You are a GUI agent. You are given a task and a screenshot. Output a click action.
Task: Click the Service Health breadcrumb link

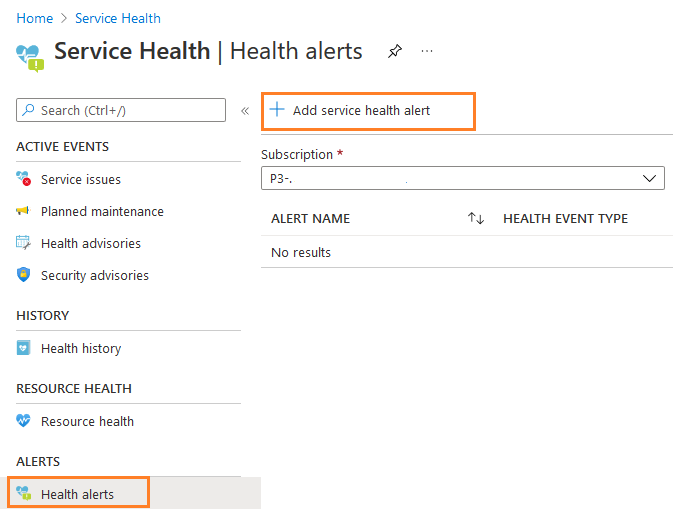coord(118,18)
